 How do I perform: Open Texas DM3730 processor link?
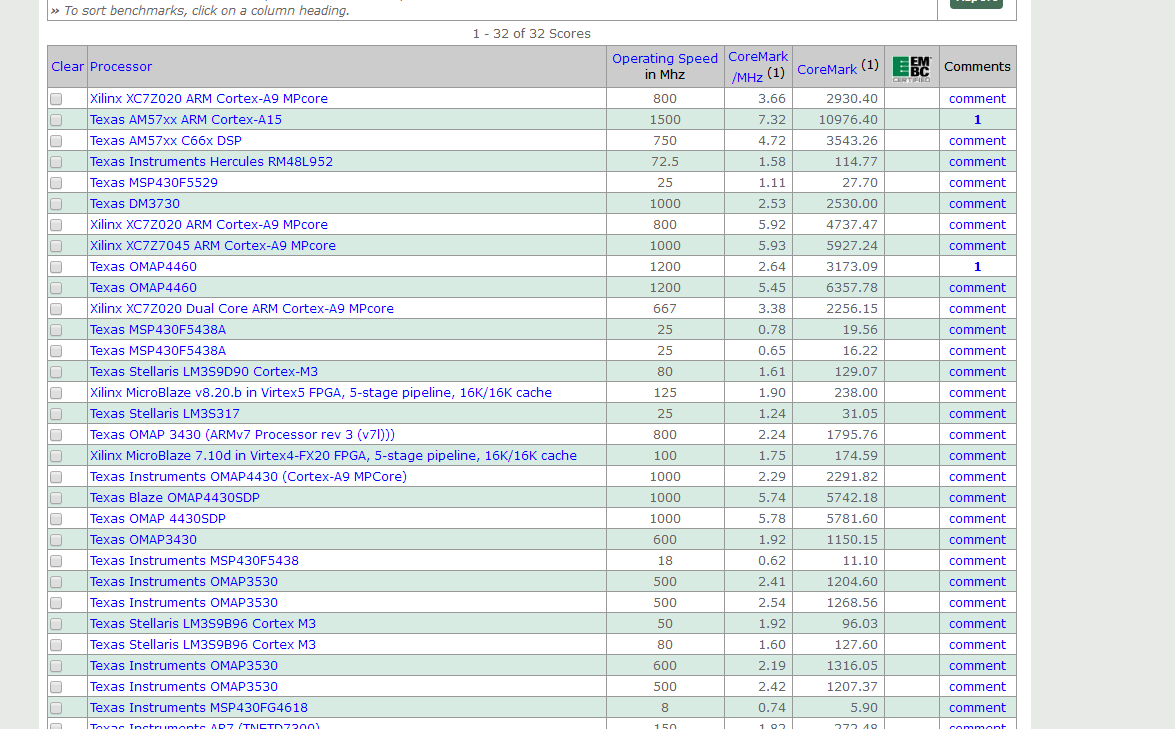[135, 204]
